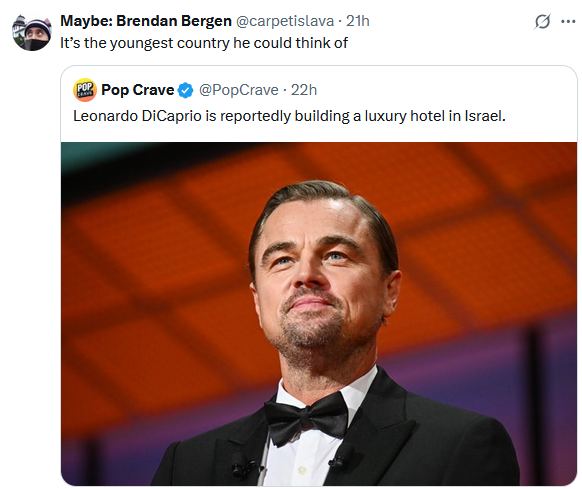Image resolution: width=582 pixels, height=489 pixels.
Task: Open the Pop Crave account name
Action: pos(138,90)
